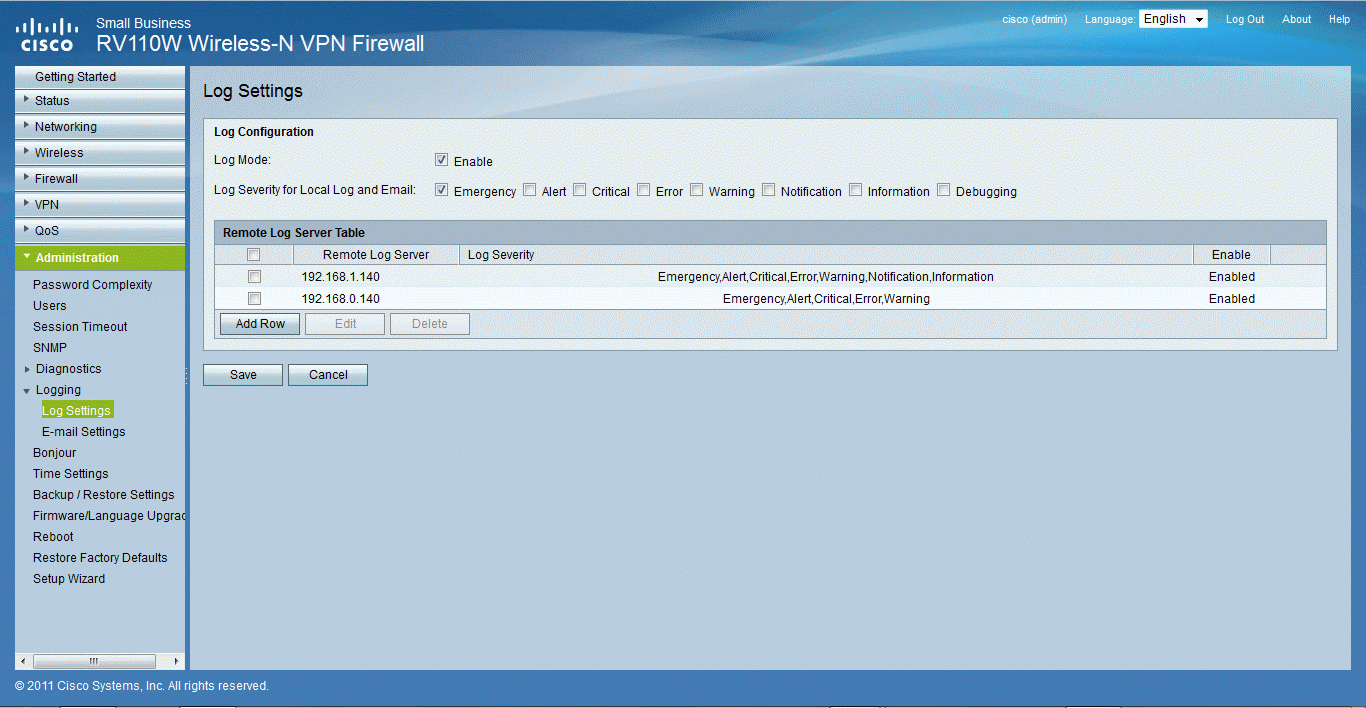Open the About link
Screen dimensions: 1366x708
[x=1297, y=19]
